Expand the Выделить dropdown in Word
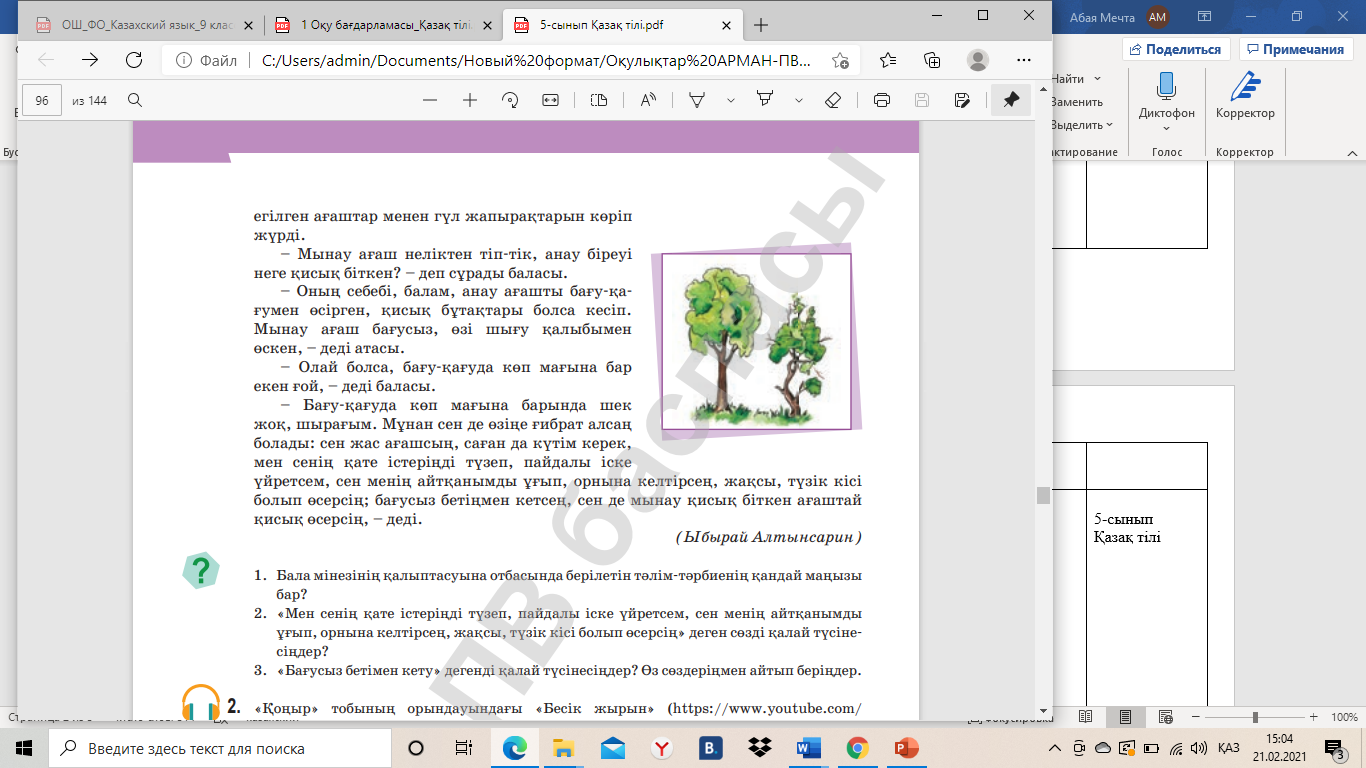 1110,125
